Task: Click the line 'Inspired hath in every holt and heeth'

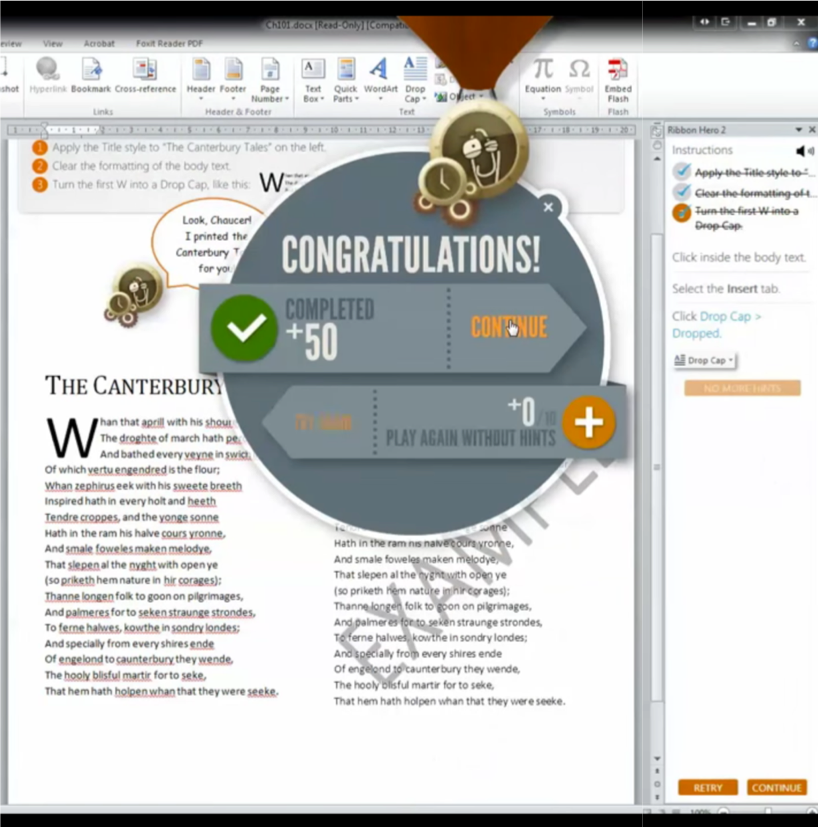Action: [x=130, y=501]
